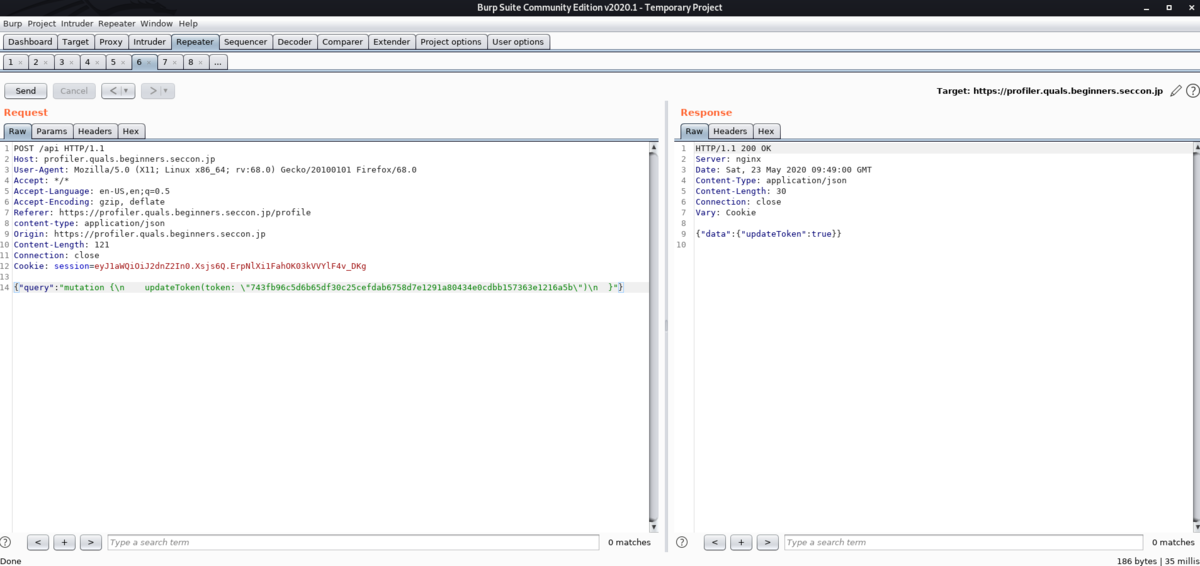This screenshot has width=1200, height=566.
Task: Open the Project menu
Action: pos(42,23)
